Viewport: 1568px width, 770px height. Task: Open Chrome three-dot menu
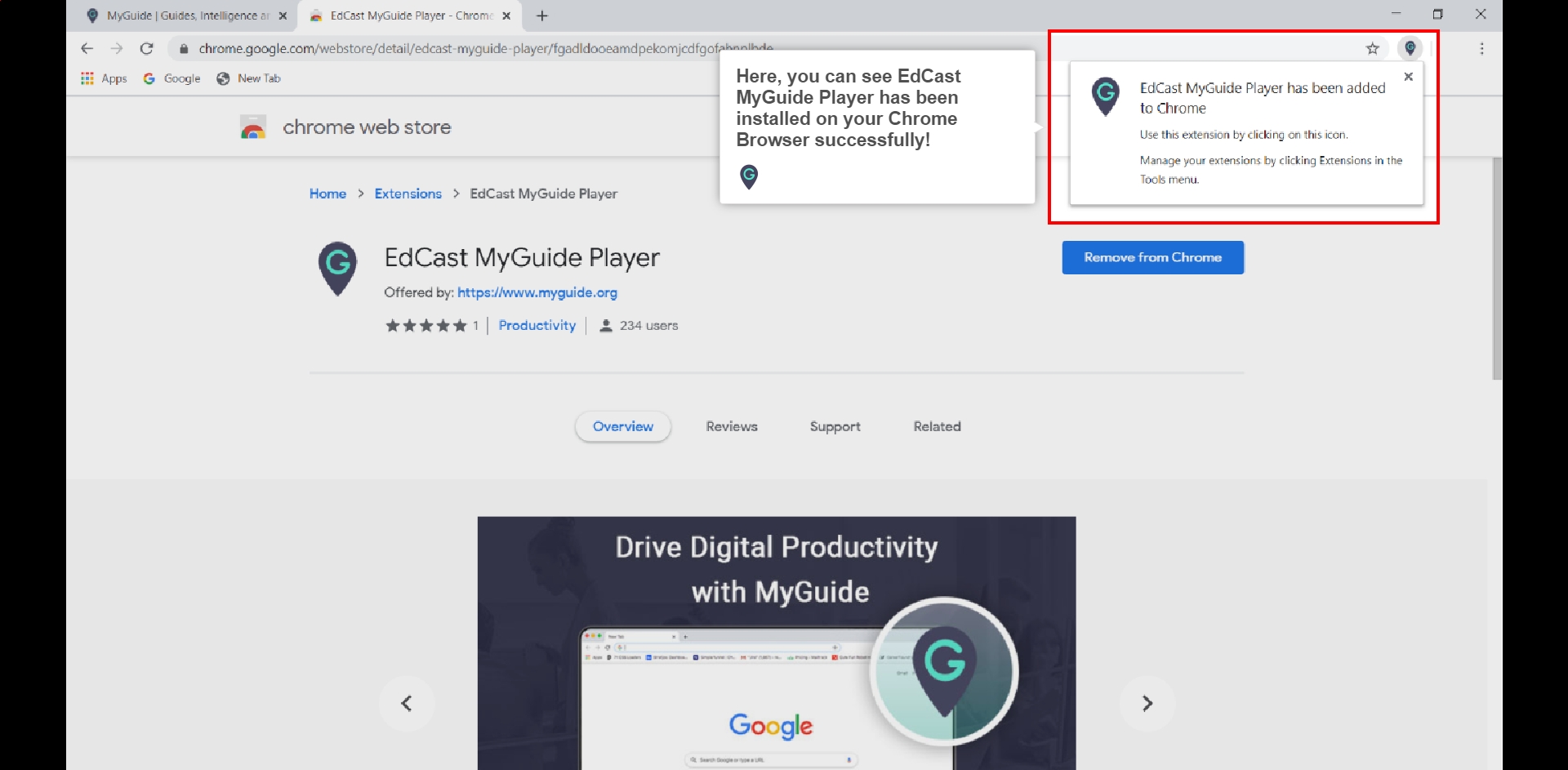[1482, 49]
